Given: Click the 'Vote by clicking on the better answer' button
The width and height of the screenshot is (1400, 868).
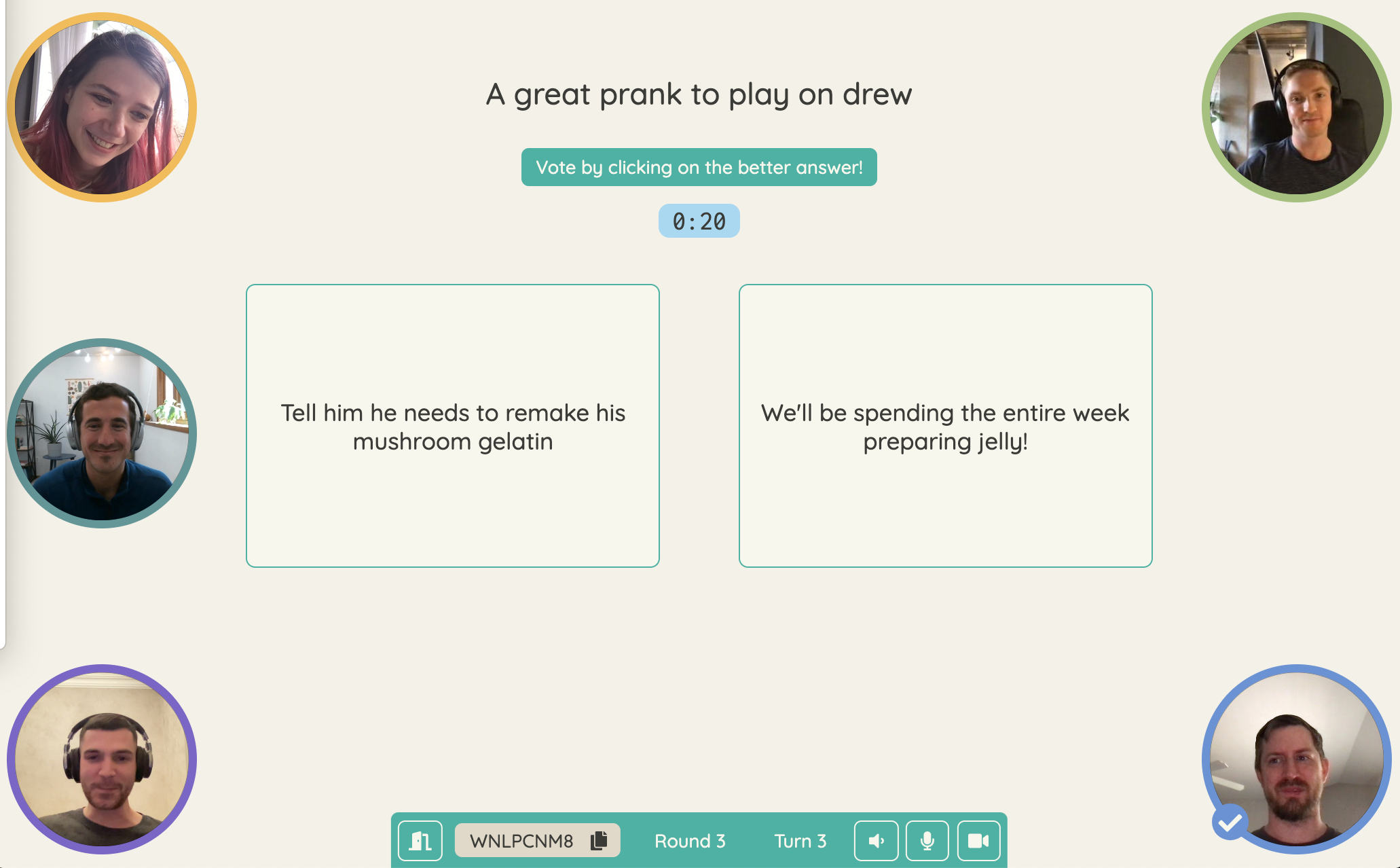Looking at the screenshot, I should (x=699, y=167).
